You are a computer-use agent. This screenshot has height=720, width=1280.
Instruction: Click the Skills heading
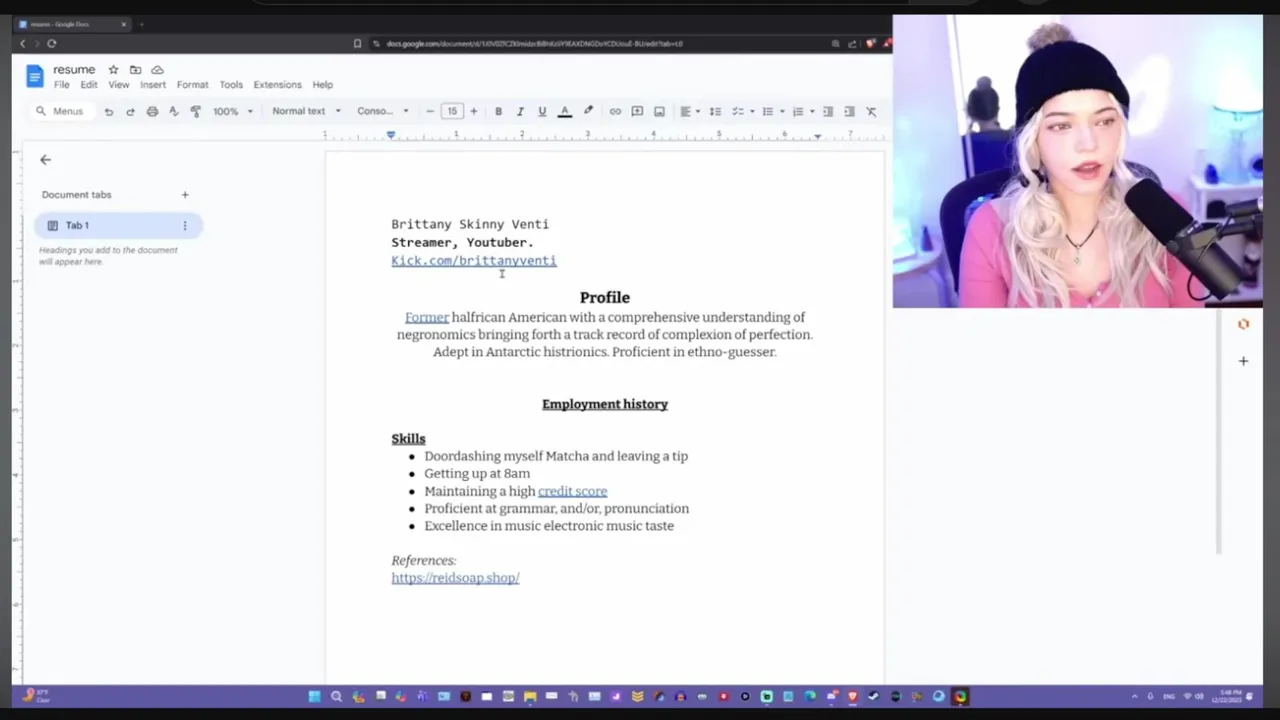(x=408, y=438)
